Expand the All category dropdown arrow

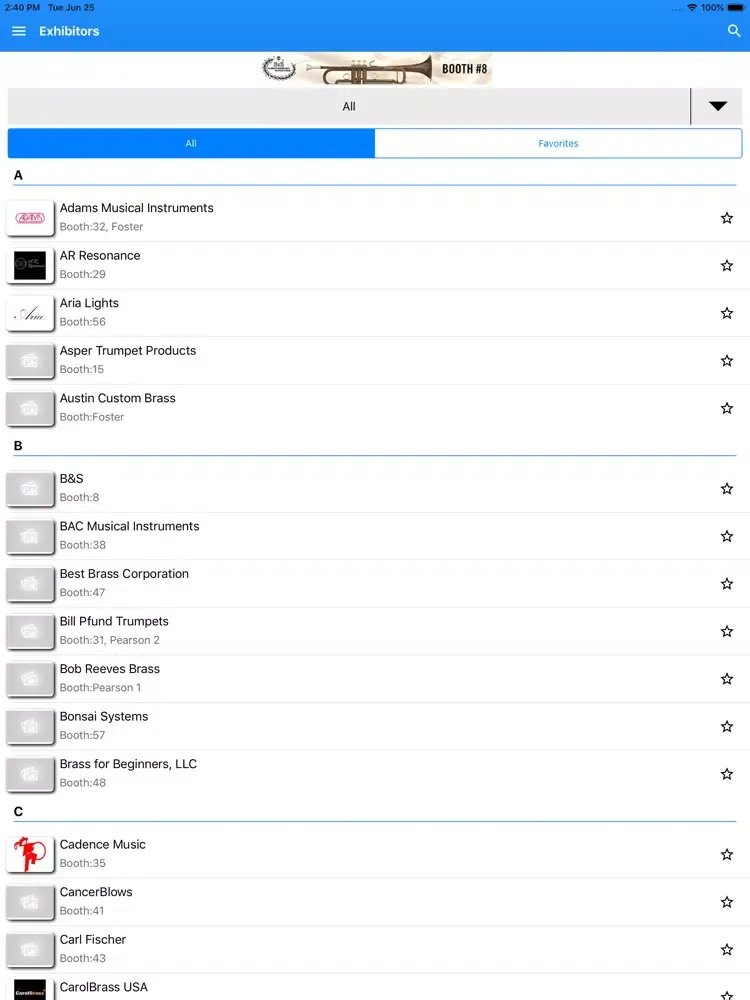coord(717,107)
